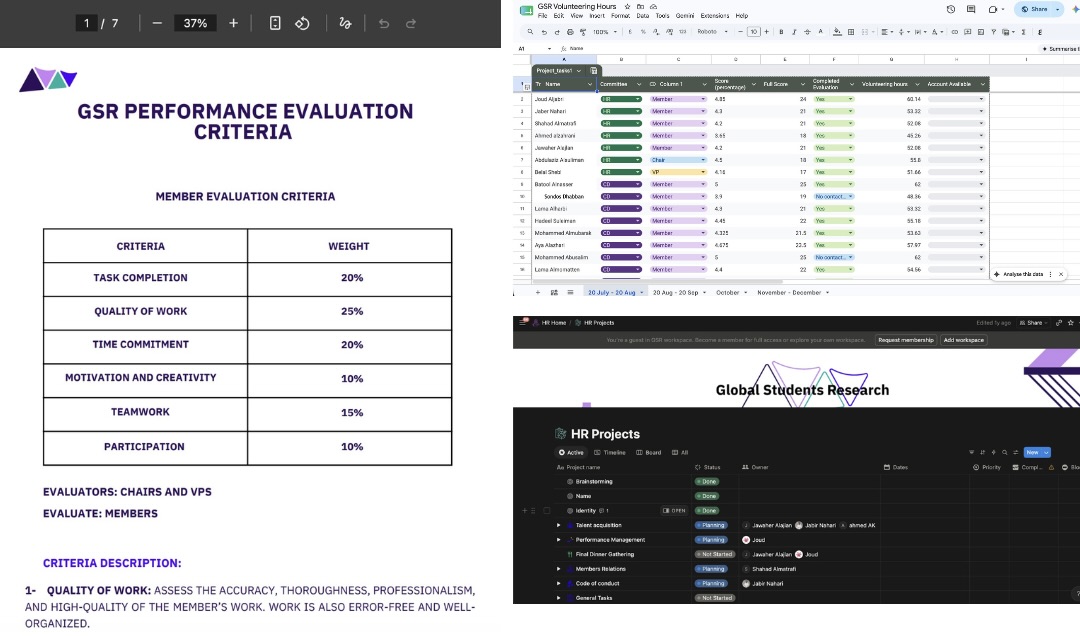This screenshot has width=1080, height=638.
Task: Open the comments icon in Google Sheets
Action: click(x=971, y=9)
